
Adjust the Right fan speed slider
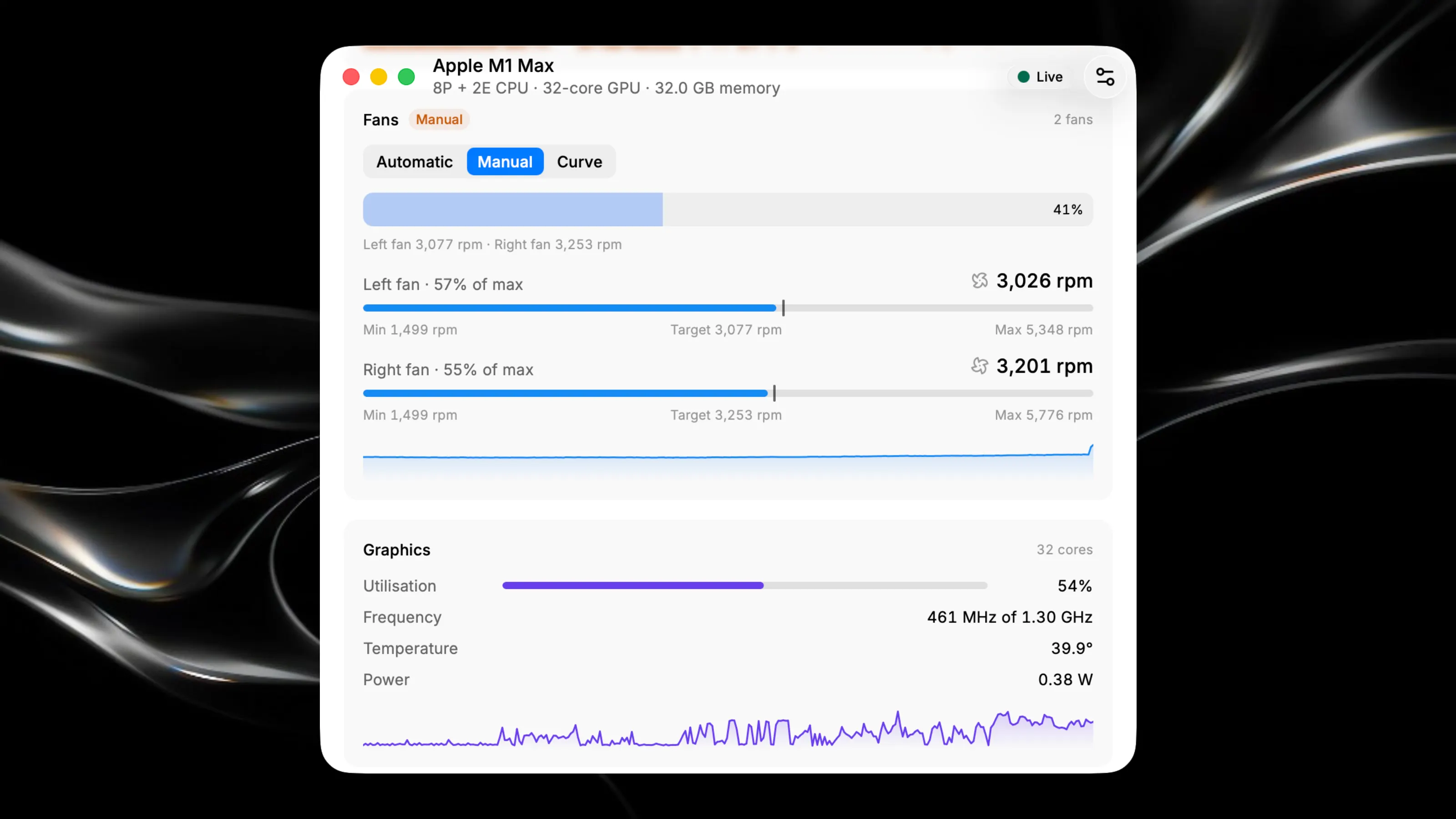(728, 394)
